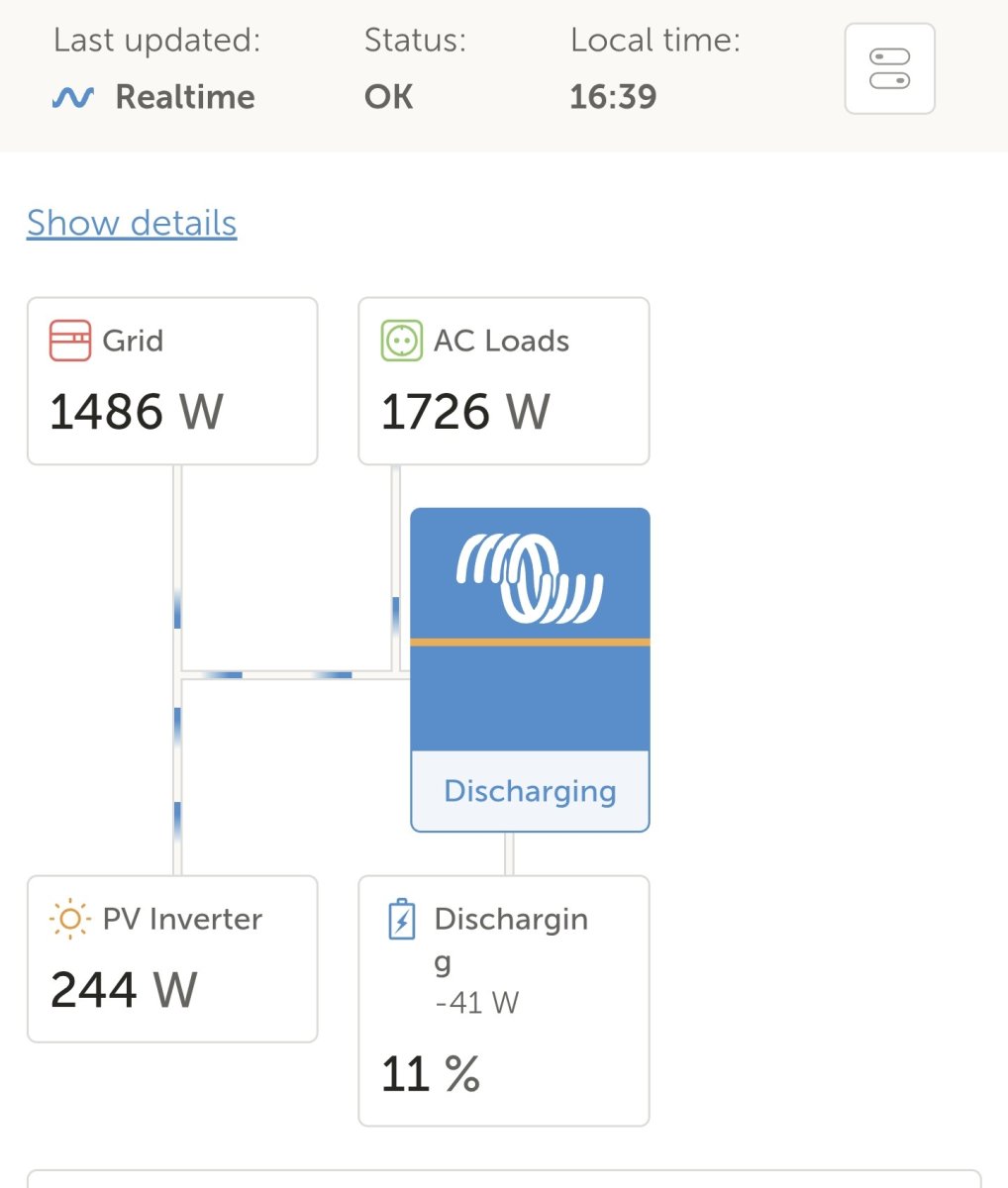
Task: Select the AC Loads 1726 W card
Action: coord(504,381)
